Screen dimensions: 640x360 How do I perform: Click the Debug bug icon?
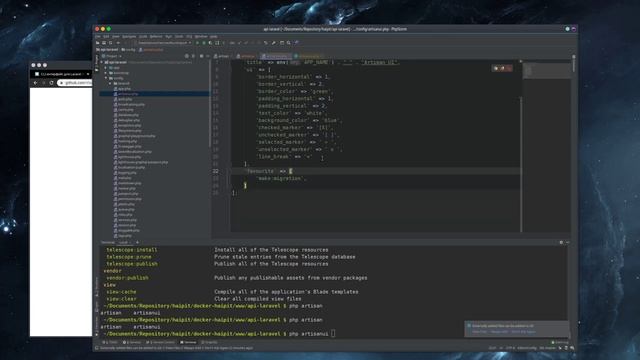click(x=204, y=43)
